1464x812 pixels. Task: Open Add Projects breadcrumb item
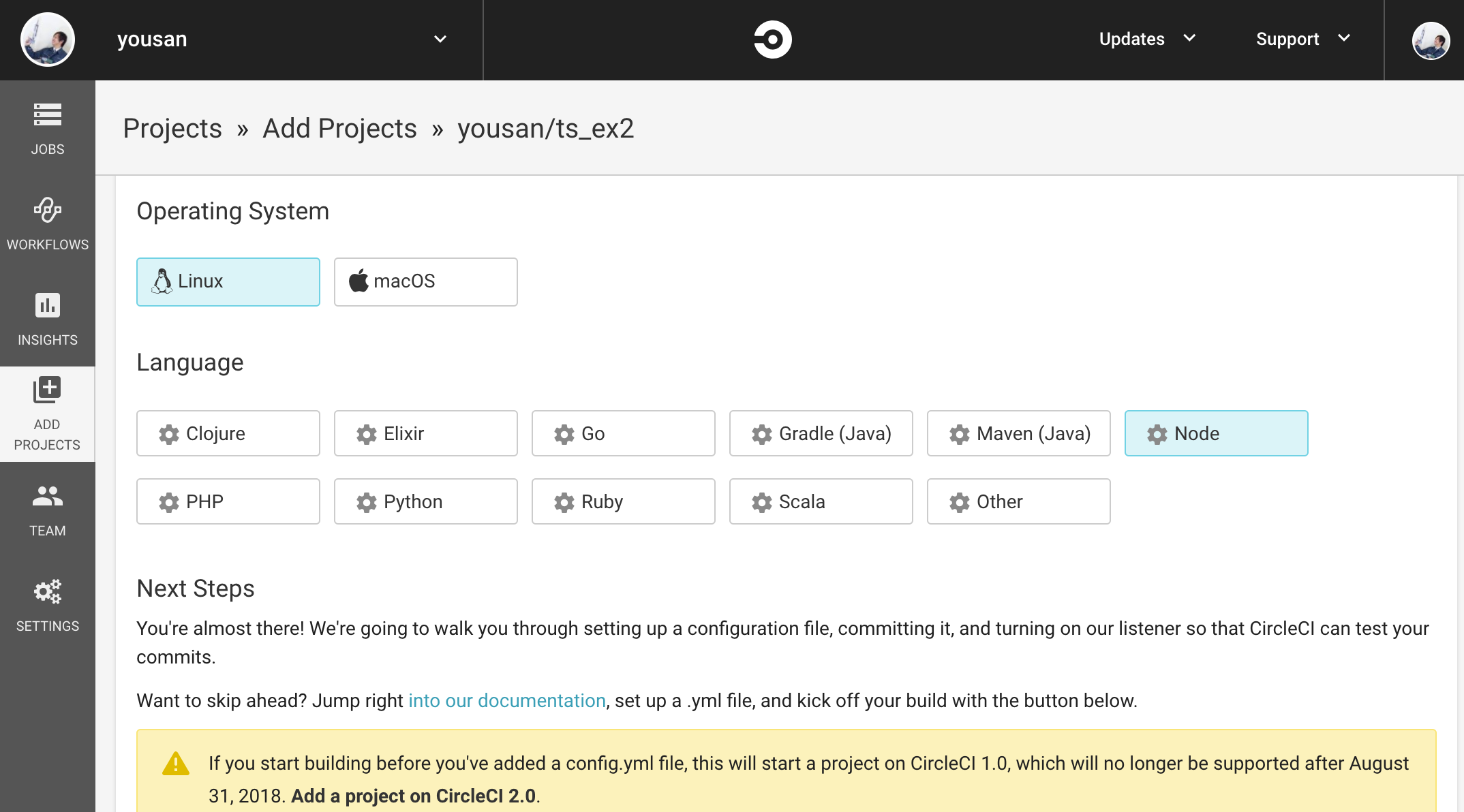[x=339, y=128]
